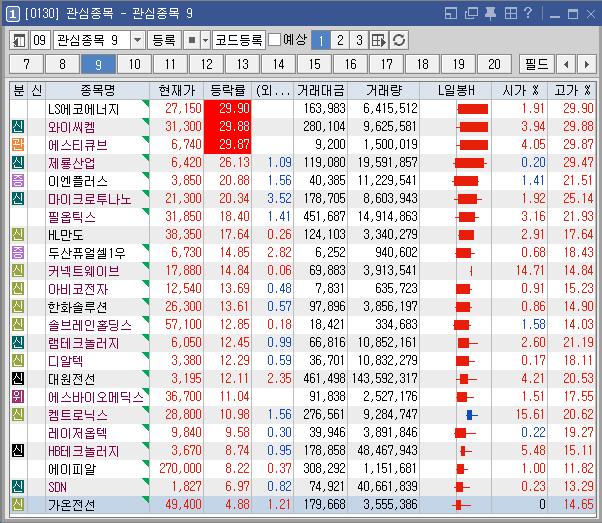
Task: Click the blue candlestick bar for 켐트로닉스
Action: [471, 415]
